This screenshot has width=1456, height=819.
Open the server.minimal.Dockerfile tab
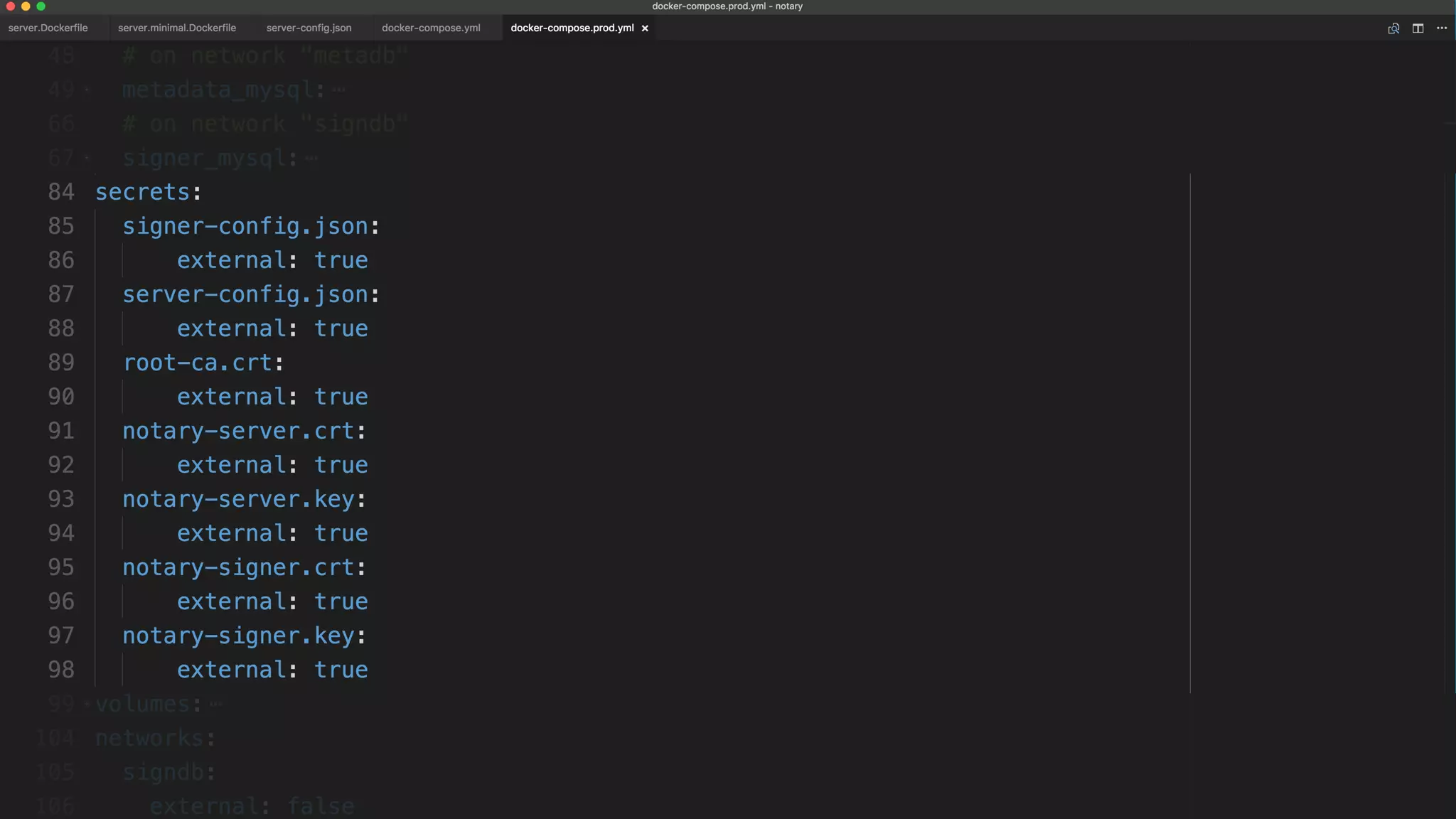(177, 28)
